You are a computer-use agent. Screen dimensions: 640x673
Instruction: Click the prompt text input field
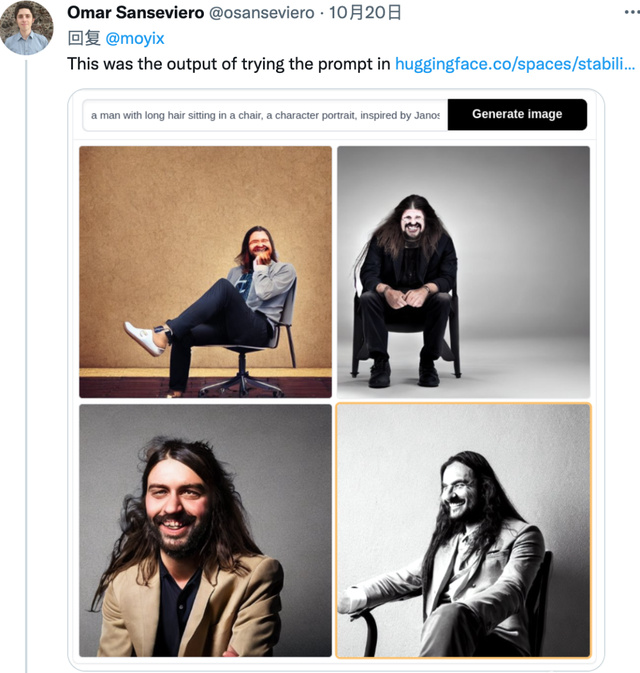[265, 115]
